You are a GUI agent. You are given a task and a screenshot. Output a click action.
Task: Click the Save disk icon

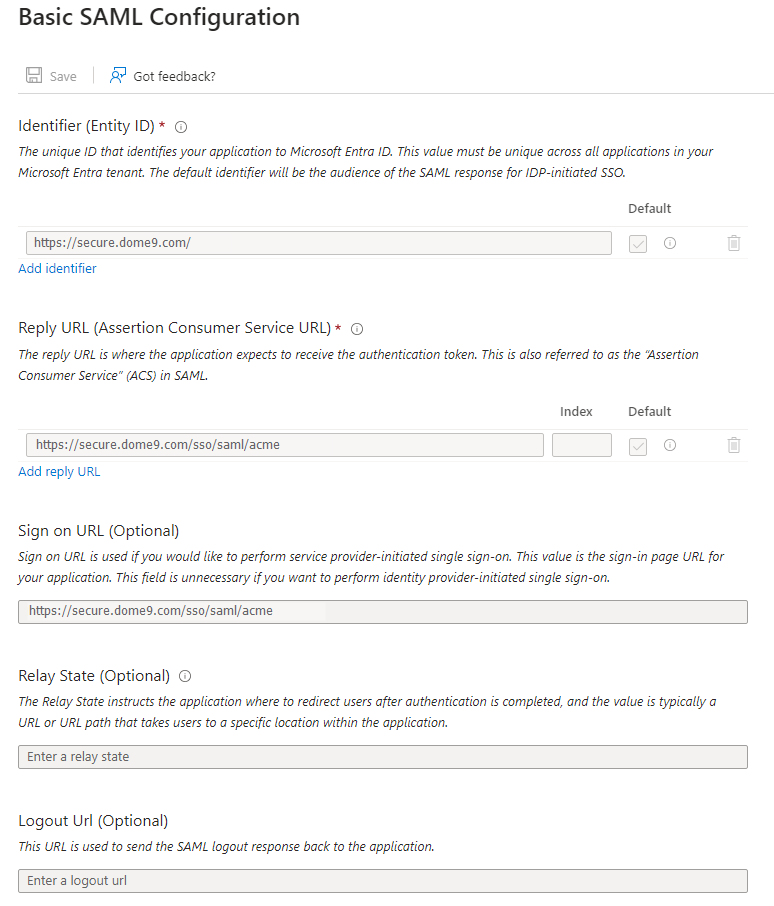coord(34,76)
